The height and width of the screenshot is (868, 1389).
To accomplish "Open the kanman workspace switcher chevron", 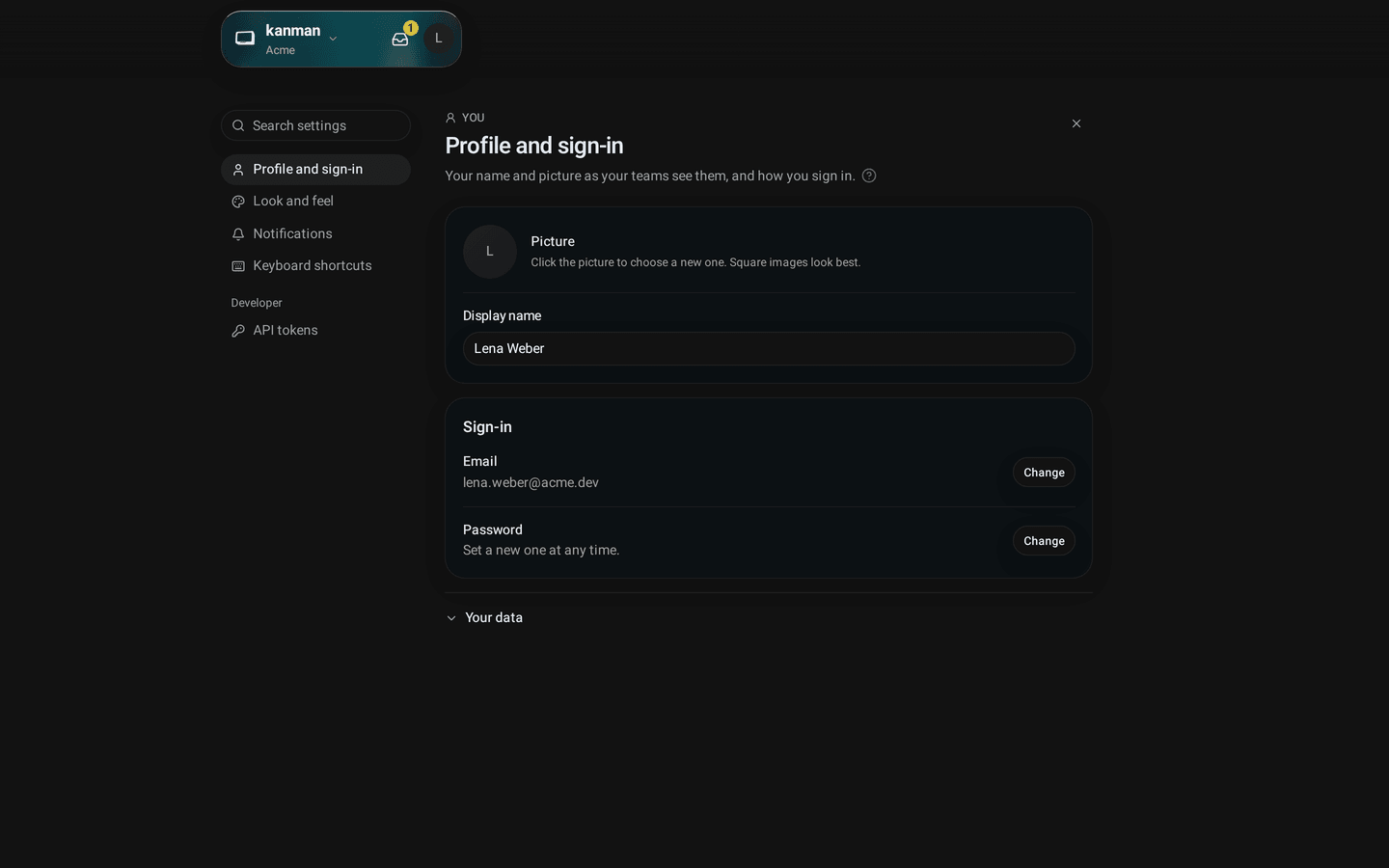I will 333,39.
